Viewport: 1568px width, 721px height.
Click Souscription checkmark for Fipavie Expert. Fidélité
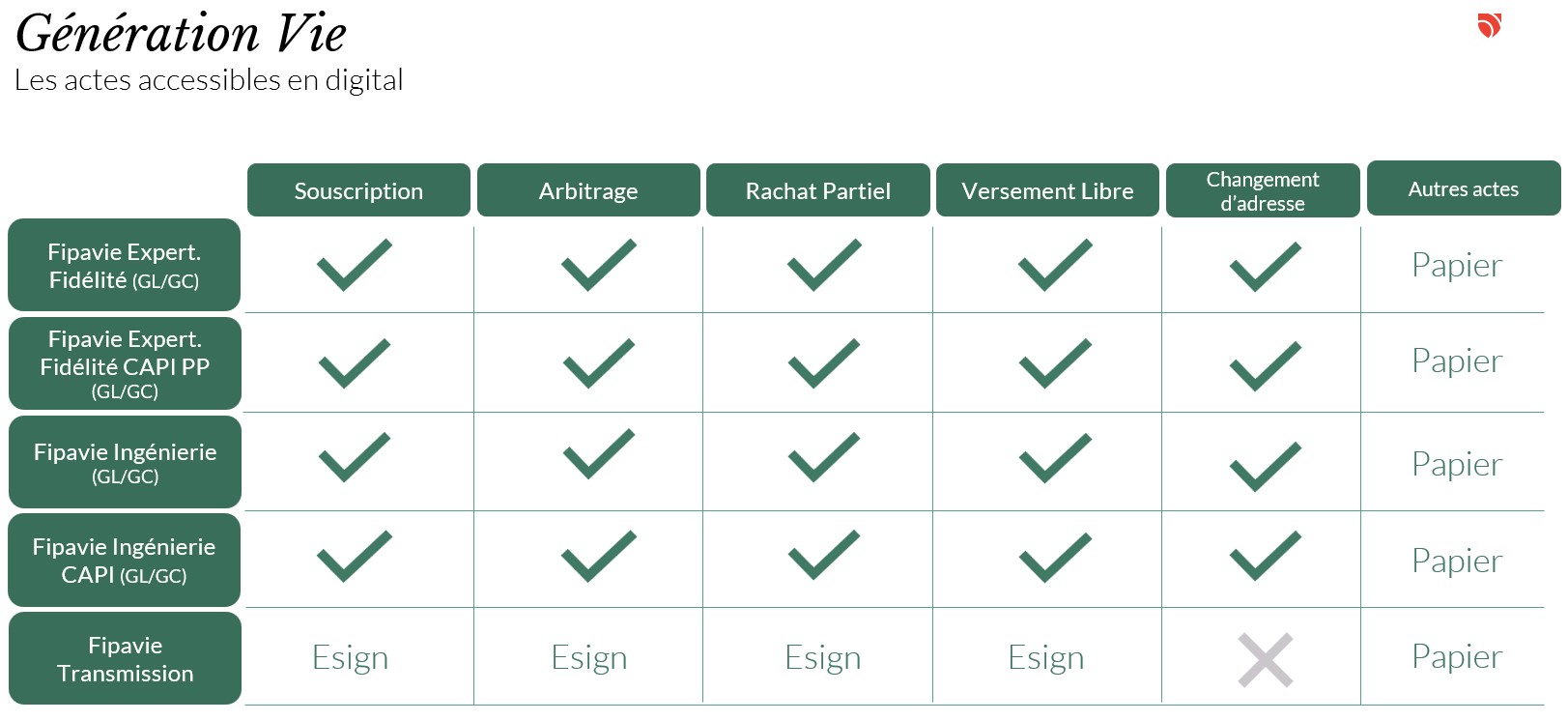[x=355, y=265]
